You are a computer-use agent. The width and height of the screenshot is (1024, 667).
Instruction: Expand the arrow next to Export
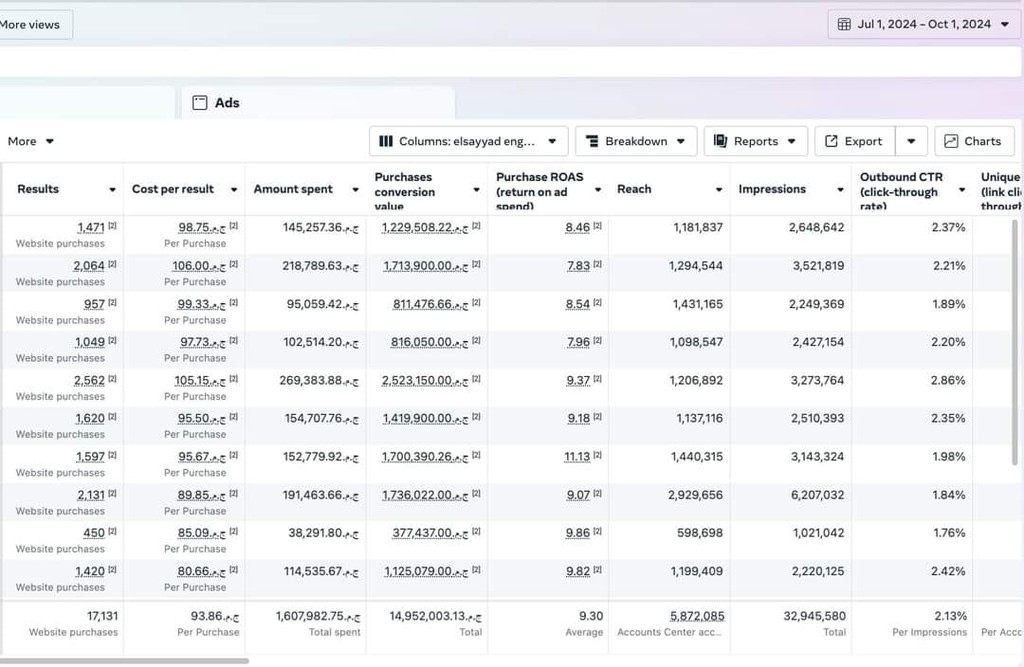(911, 141)
